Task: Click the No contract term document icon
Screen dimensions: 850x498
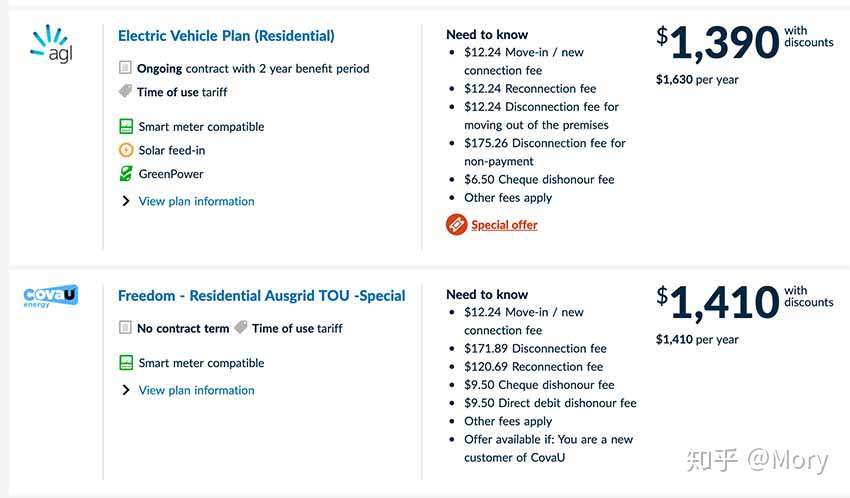Action: tap(125, 327)
